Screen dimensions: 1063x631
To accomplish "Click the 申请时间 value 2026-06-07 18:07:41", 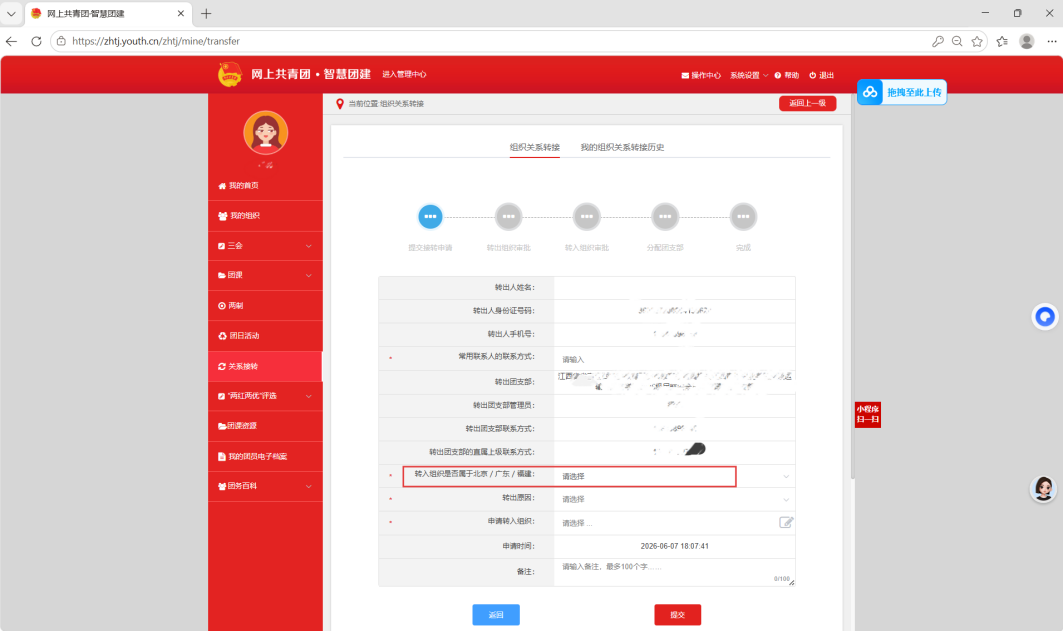I will pyautogui.click(x=675, y=546).
